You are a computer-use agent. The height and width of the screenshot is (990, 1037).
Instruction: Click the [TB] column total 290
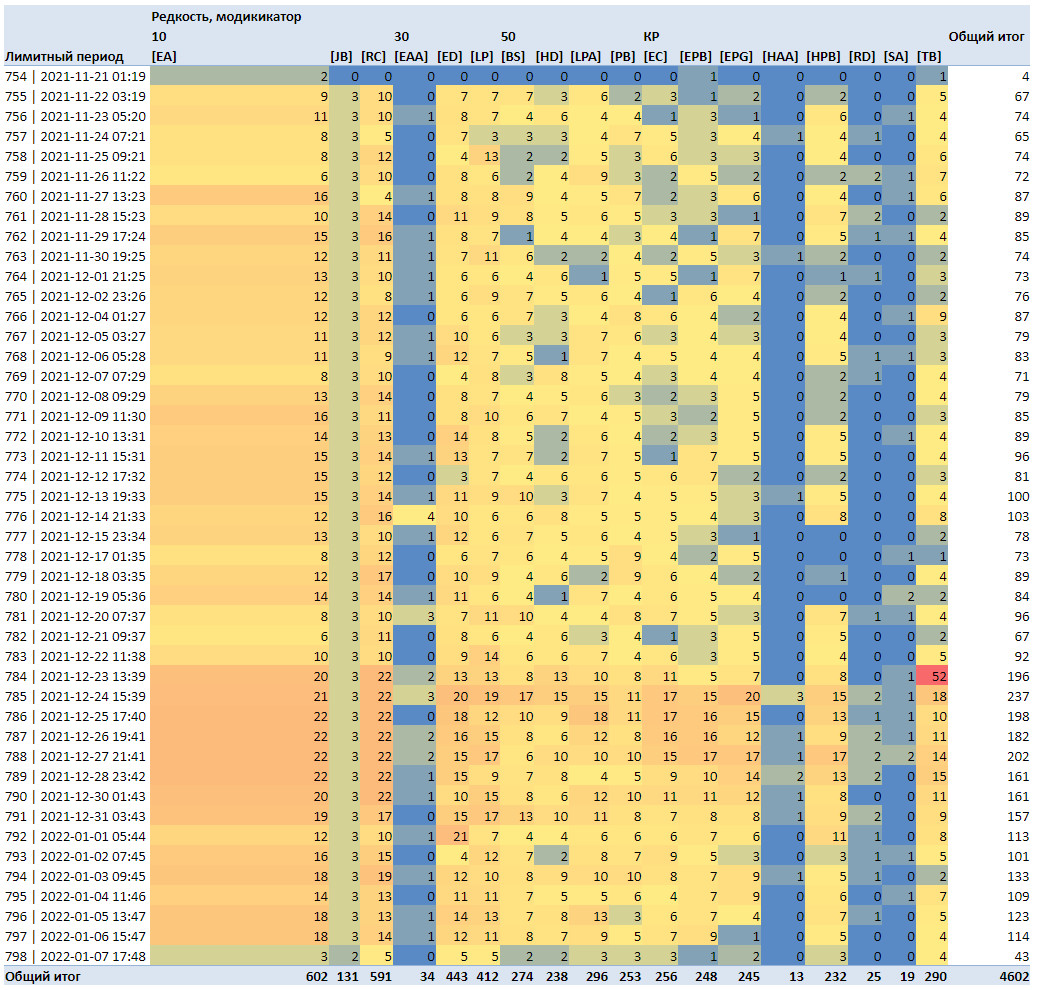[x=934, y=977]
